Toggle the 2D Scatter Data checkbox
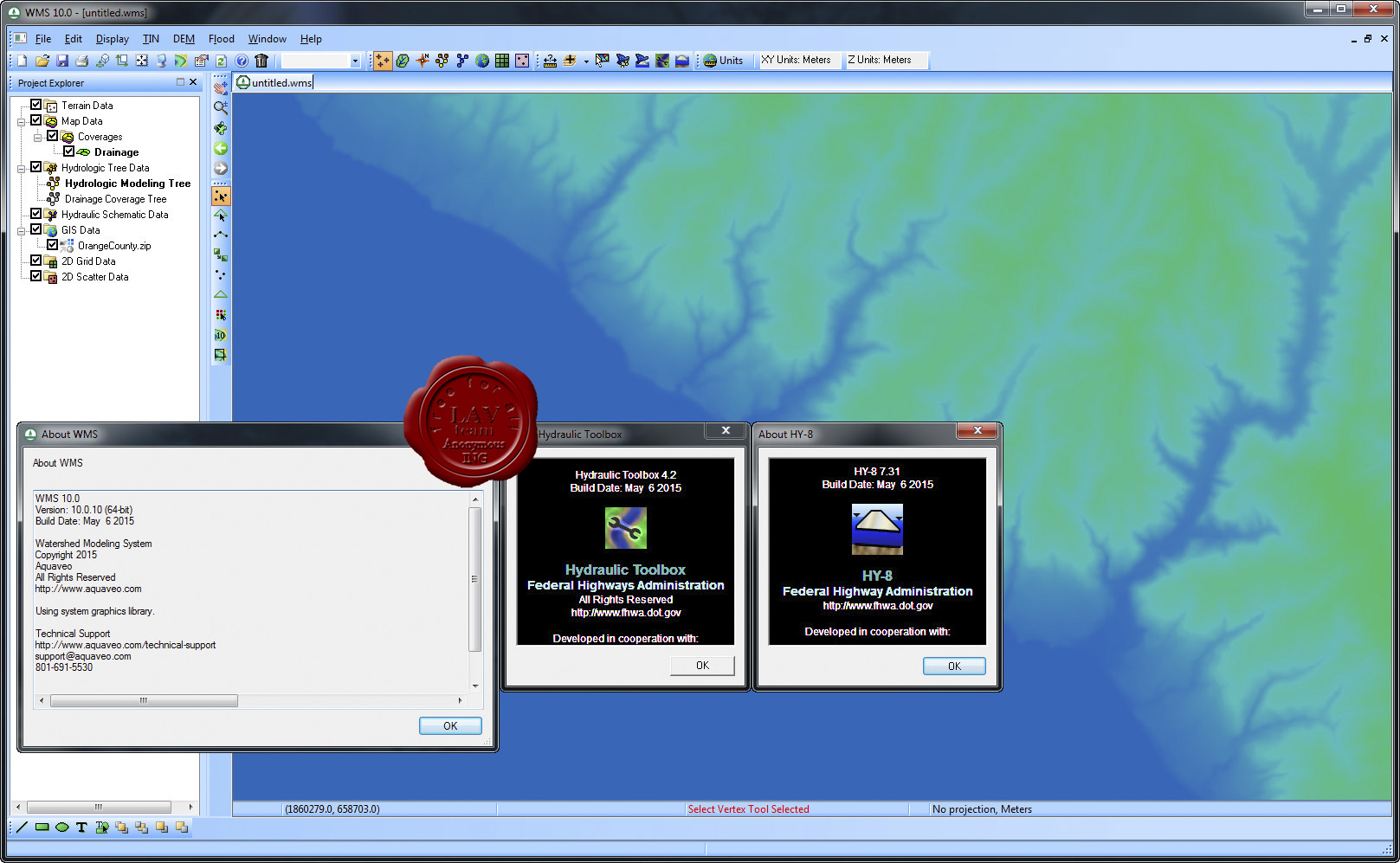 click(35, 276)
